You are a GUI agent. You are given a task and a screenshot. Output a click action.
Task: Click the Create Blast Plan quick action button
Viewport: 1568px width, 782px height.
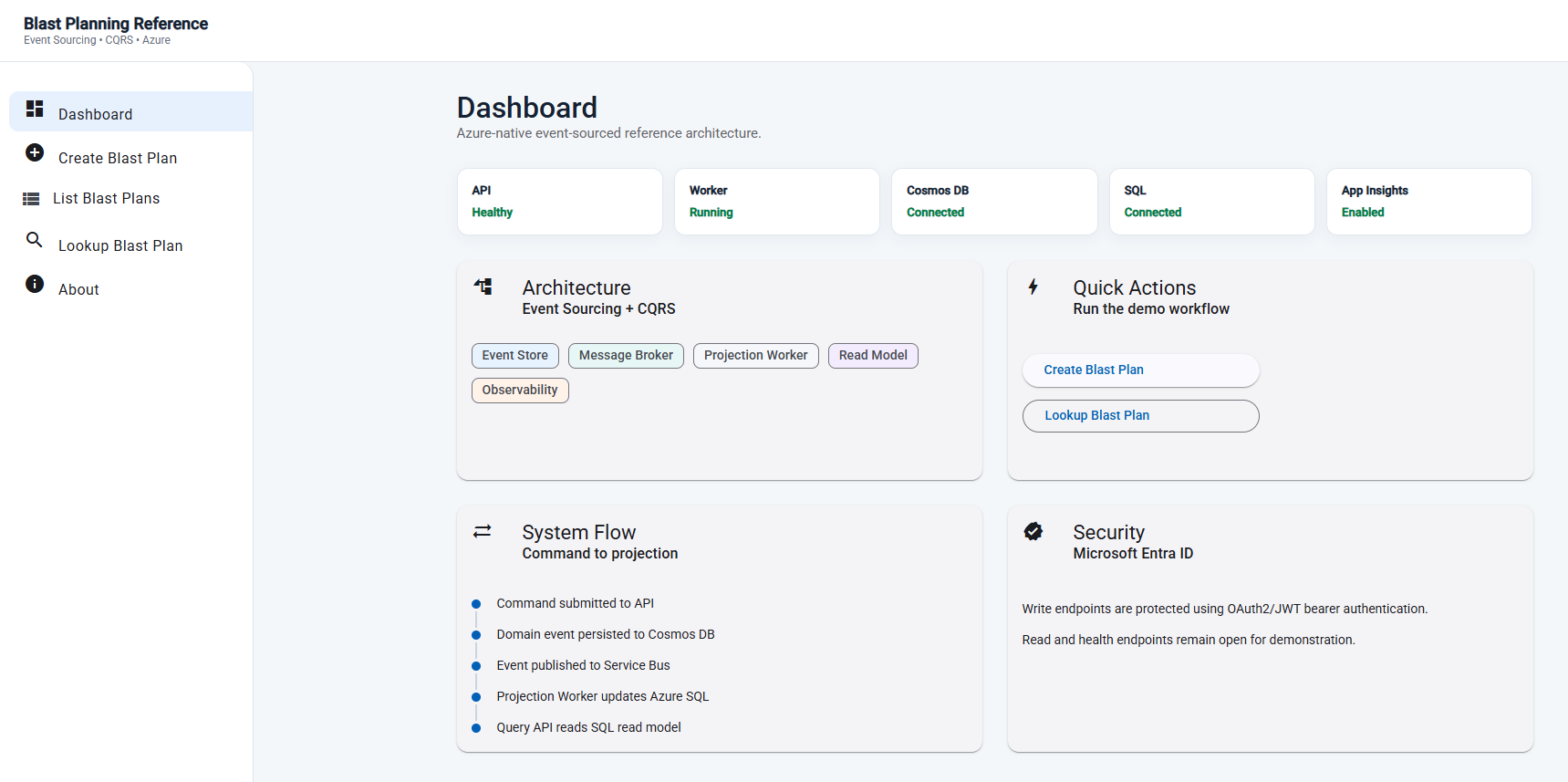(x=1140, y=370)
